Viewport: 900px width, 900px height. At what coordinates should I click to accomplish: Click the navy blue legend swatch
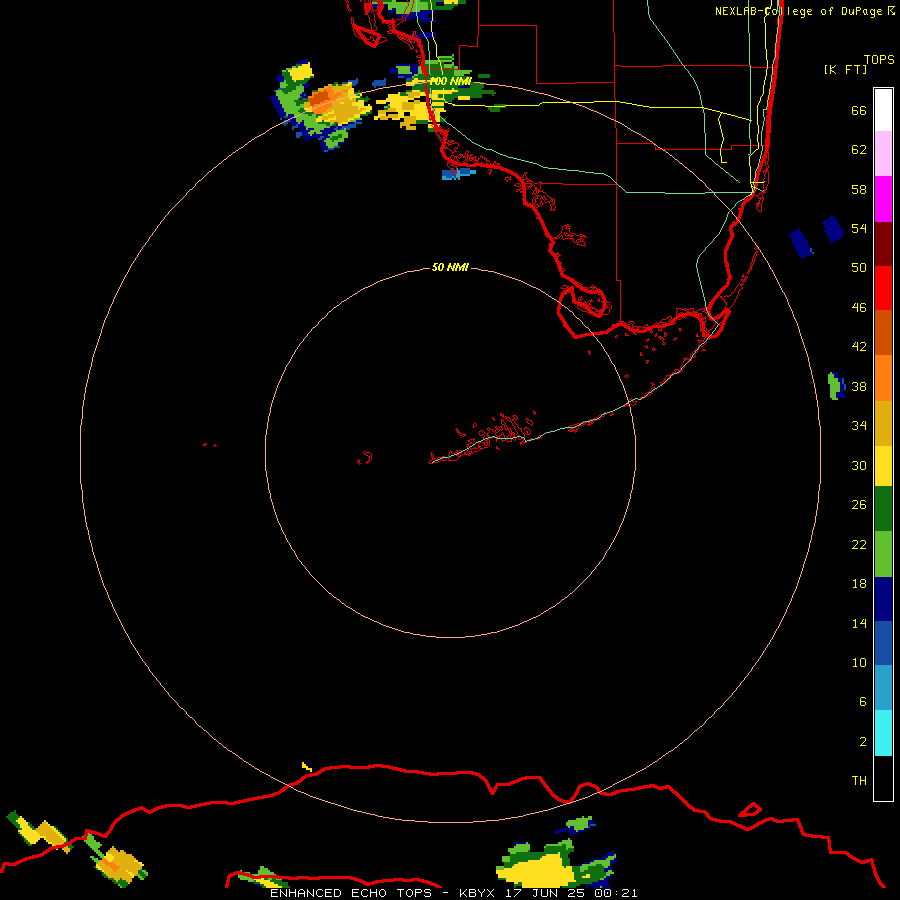(x=883, y=599)
